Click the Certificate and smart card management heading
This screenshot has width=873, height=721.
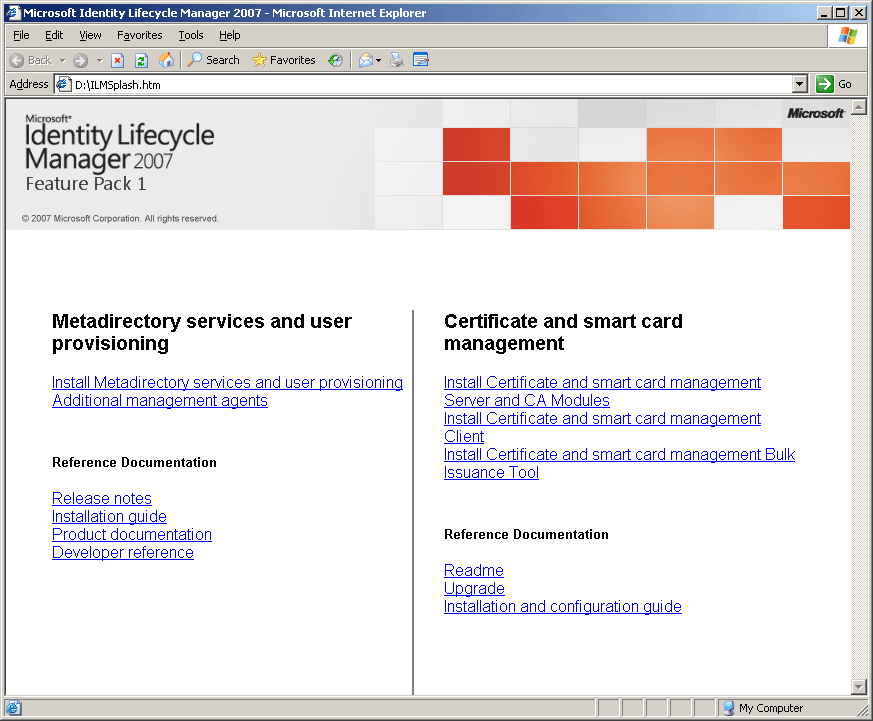563,332
